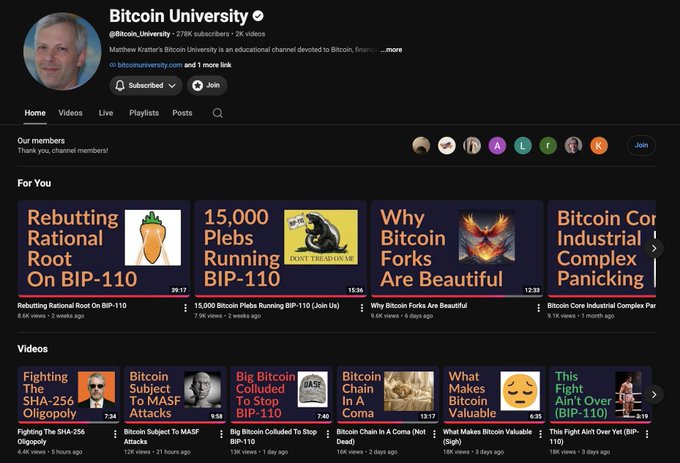Switch to the Live tab
The image size is (680, 463).
[106, 113]
